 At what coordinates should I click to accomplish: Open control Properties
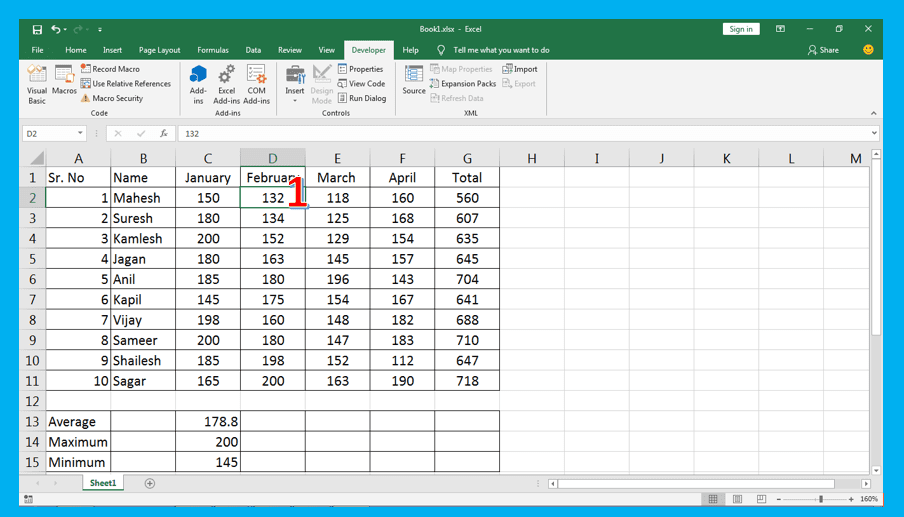point(361,69)
